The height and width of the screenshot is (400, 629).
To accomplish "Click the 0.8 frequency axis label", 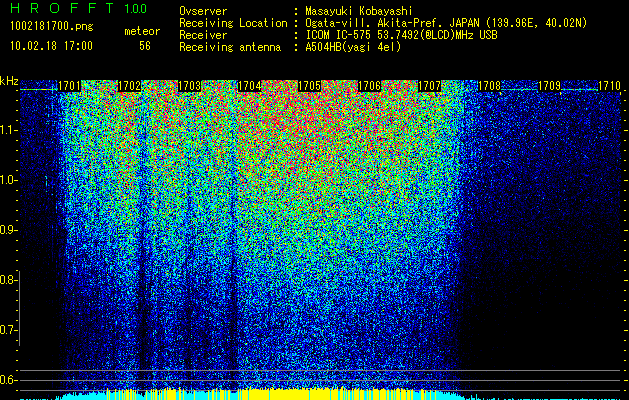I will pyautogui.click(x=8, y=280).
